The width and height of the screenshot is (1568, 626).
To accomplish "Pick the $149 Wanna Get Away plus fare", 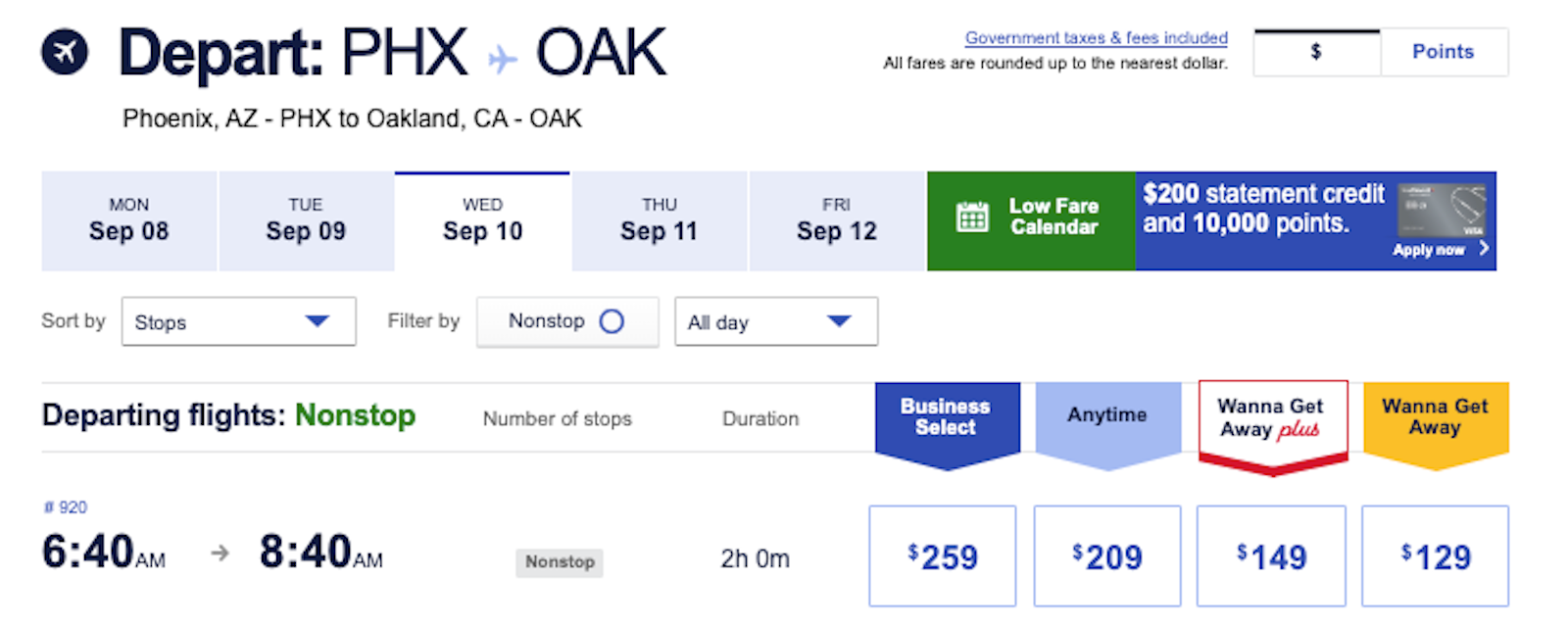I will coord(1271,556).
